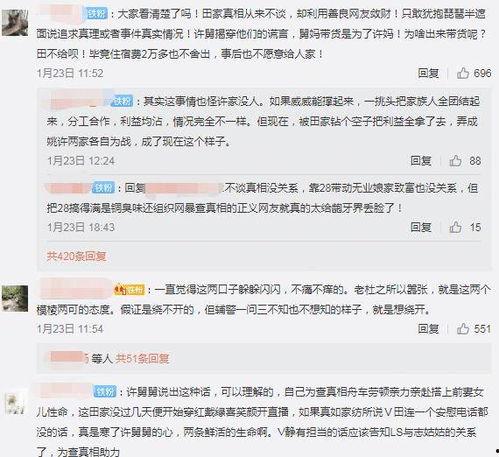Image resolution: width=499 pixels, height=457 pixels.
Task: Reply to the 11:52 comment
Action: click(428, 73)
